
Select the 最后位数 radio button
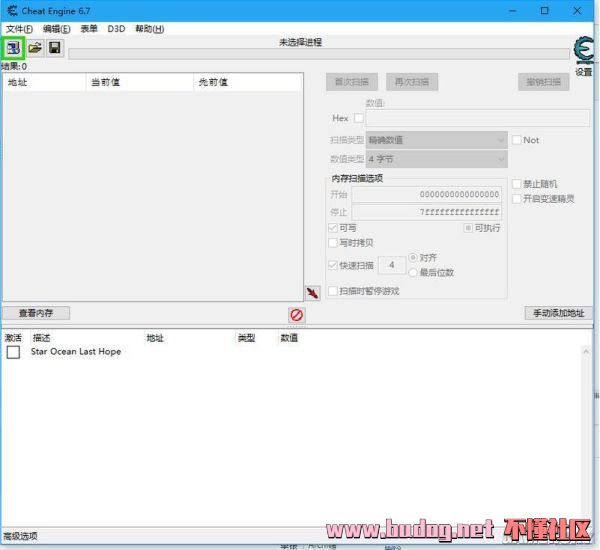413,273
